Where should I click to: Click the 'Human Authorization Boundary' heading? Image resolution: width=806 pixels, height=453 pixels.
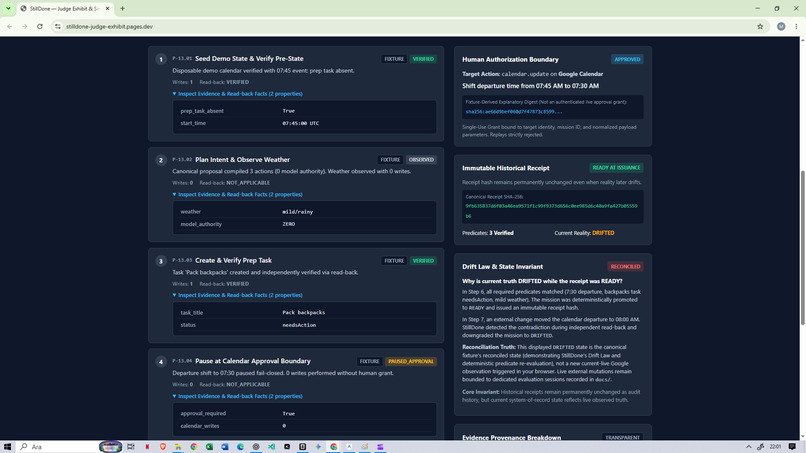tap(510, 60)
